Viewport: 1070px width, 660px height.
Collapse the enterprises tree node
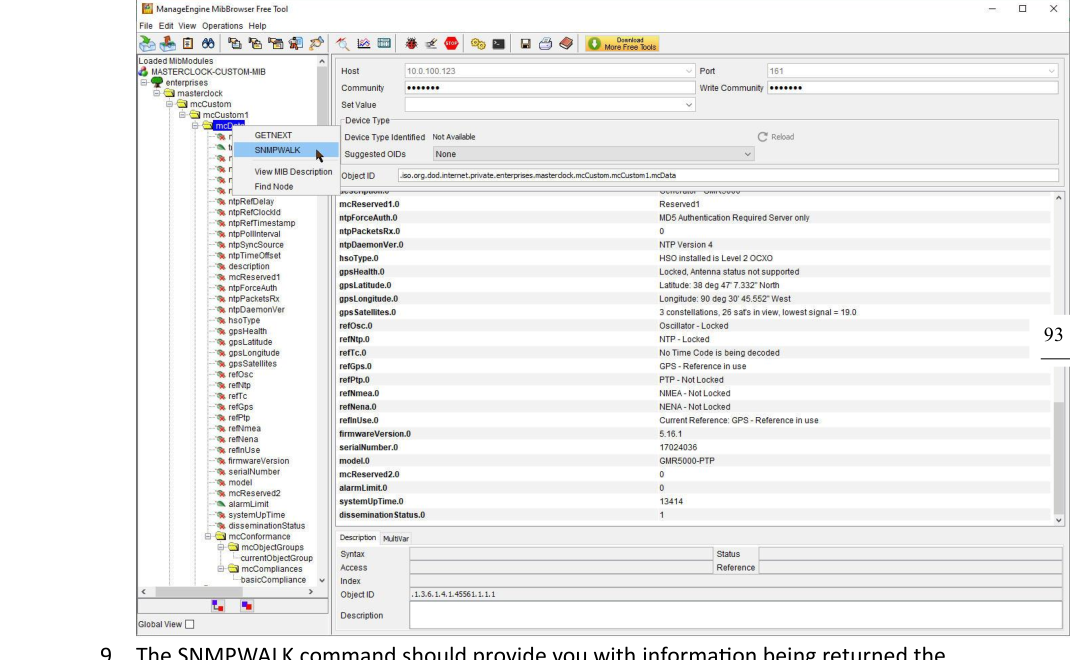pyautogui.click(x=144, y=83)
